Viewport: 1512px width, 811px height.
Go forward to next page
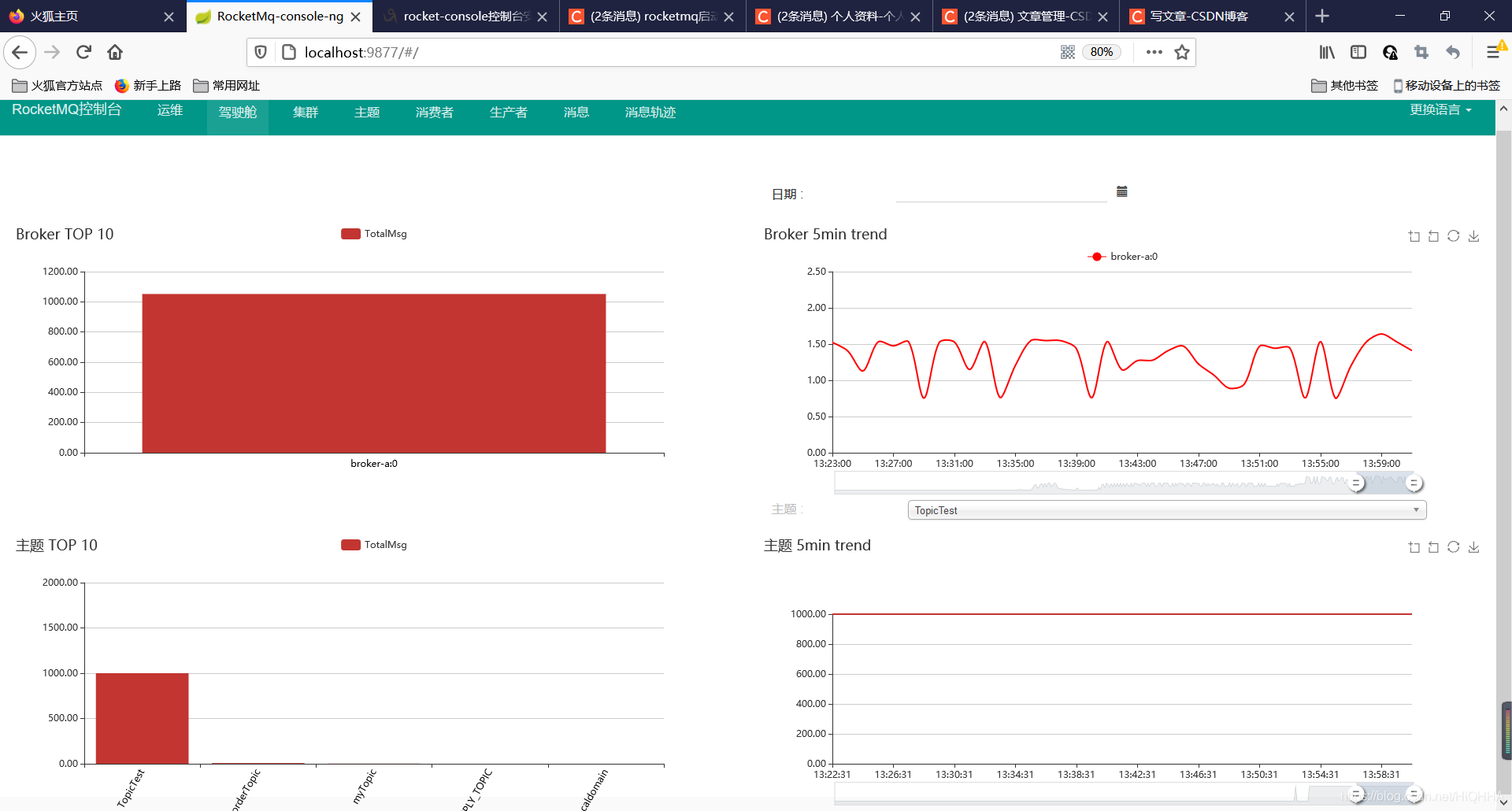(52, 52)
